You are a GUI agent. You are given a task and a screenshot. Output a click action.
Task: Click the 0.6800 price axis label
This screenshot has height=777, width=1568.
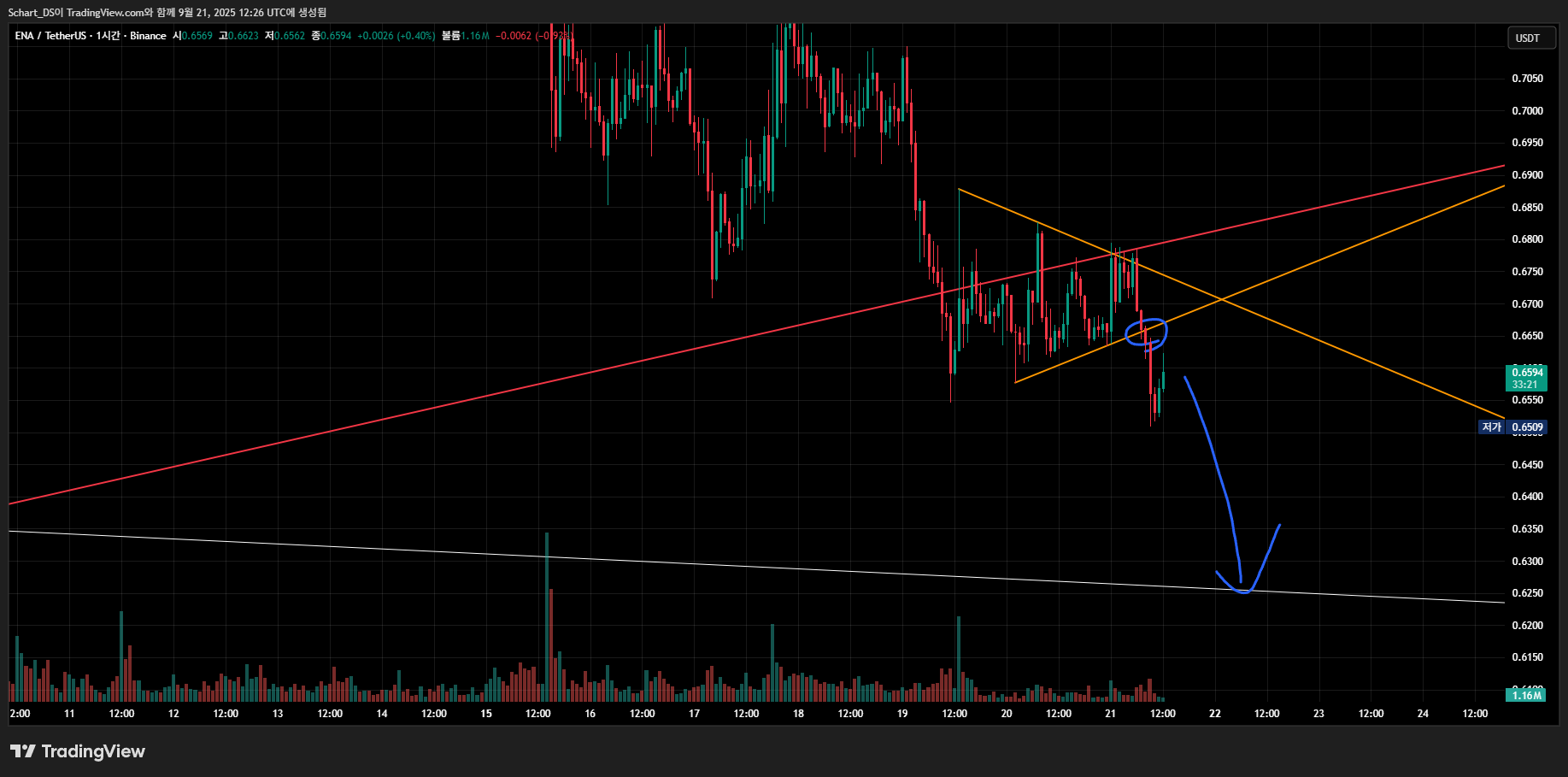(1527, 239)
